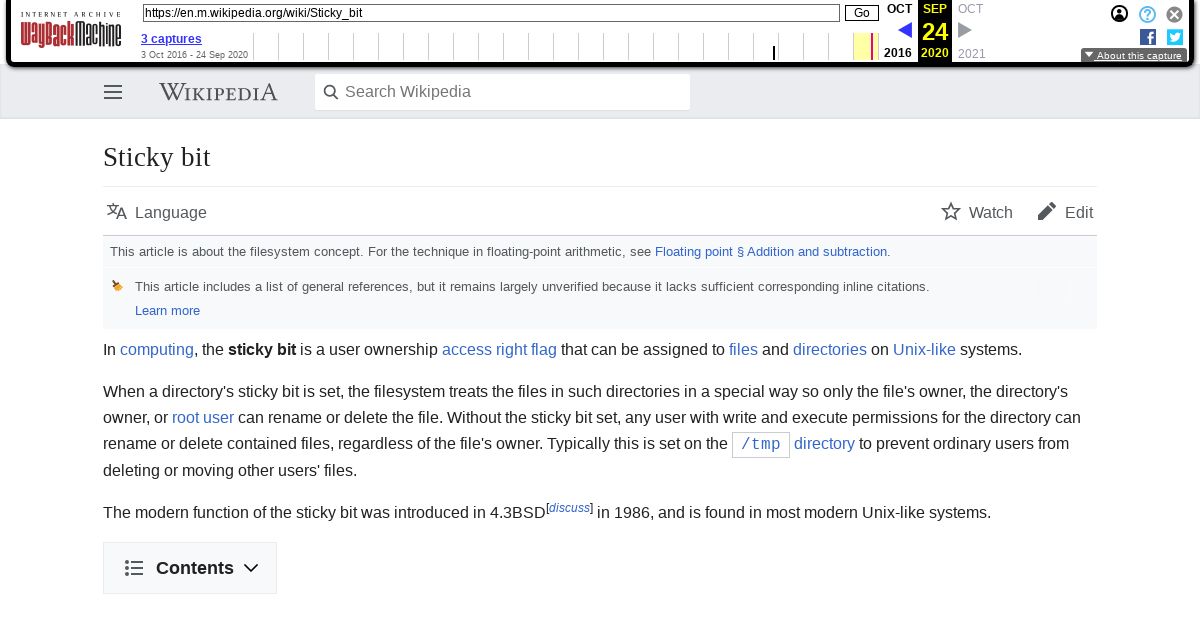The image size is (1200, 630).
Task: Click the /tmp code link
Action: [x=761, y=445]
